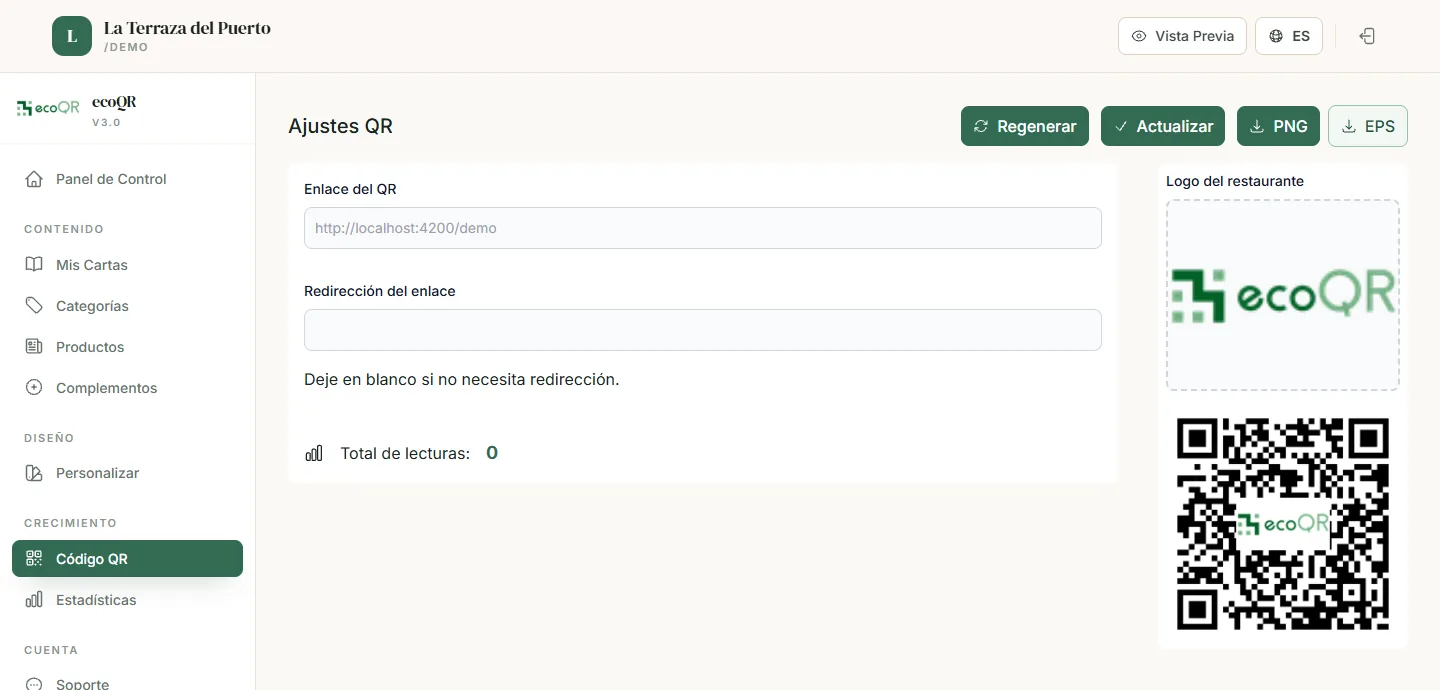Click the Enlace del QR field
Screen dimensions: 1440x690
pyautogui.click(x=703, y=228)
